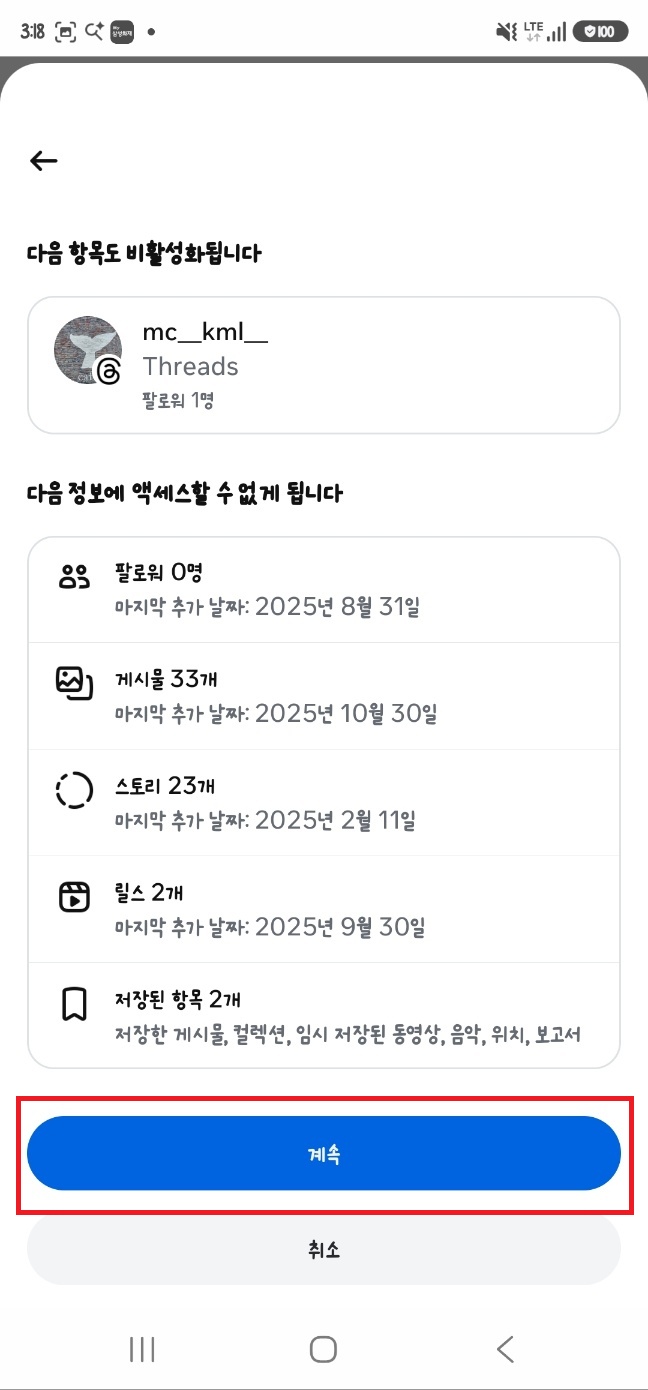The width and height of the screenshot is (648, 1390).
Task: Select the 스토리 23개 row
Action: tap(324, 803)
